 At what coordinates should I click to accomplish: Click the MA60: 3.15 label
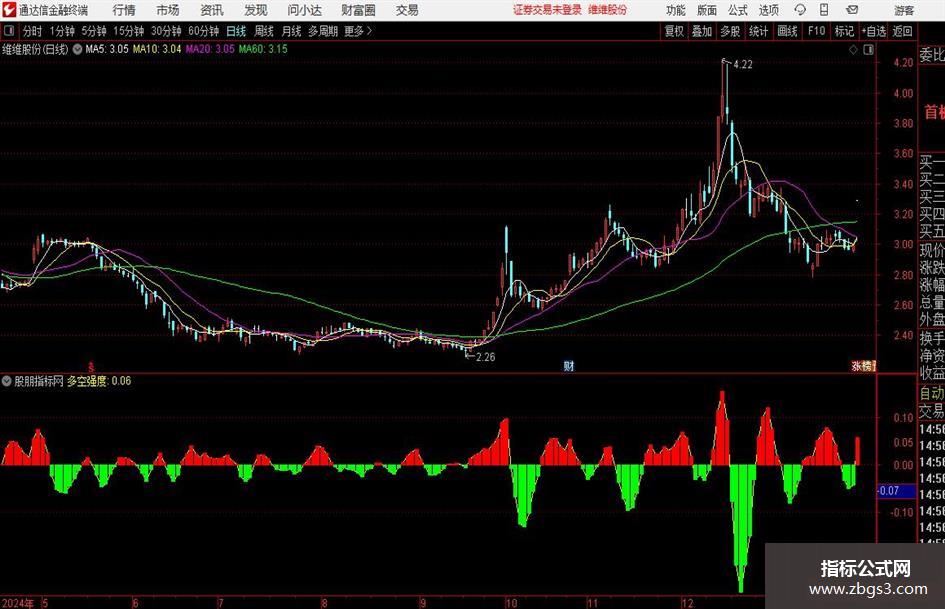click(263, 49)
